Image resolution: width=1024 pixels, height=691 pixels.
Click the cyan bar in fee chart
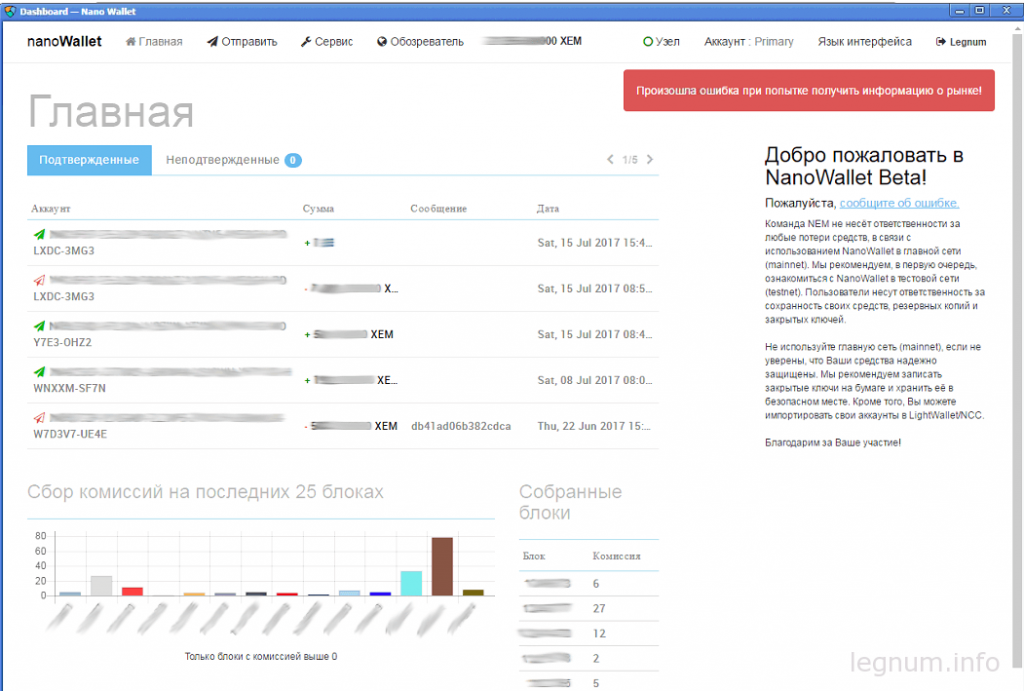click(411, 583)
